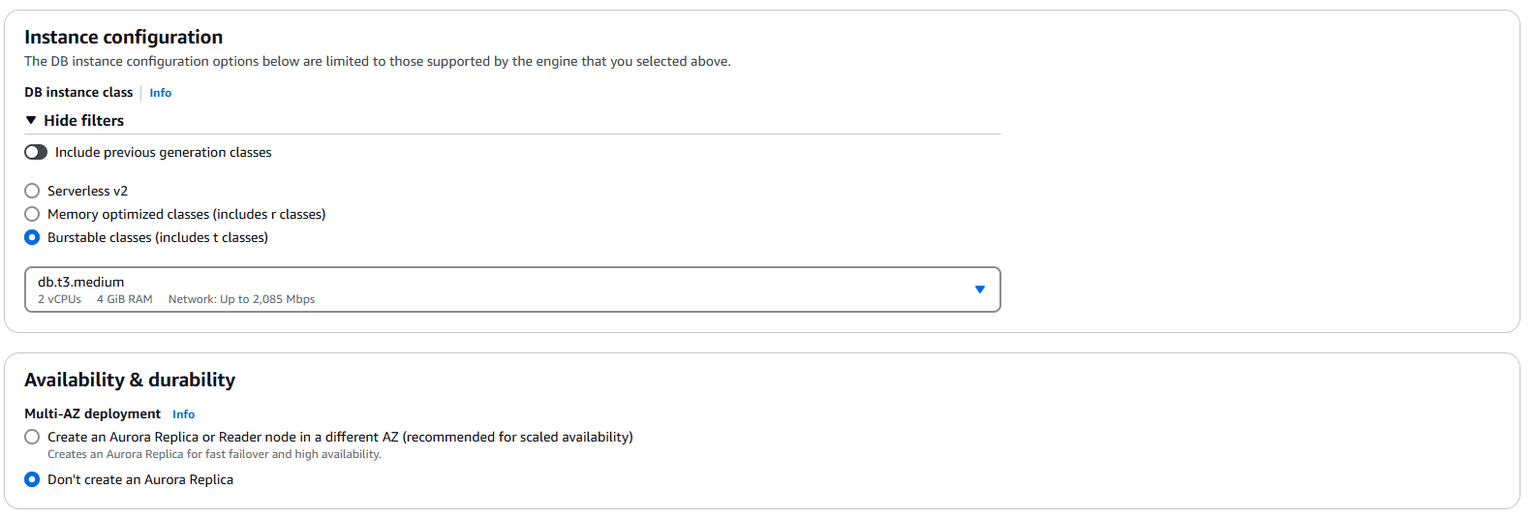Viewport: 1536px width, 517px height.
Task: Choose Create an Aurora Replica option
Action: point(32,437)
